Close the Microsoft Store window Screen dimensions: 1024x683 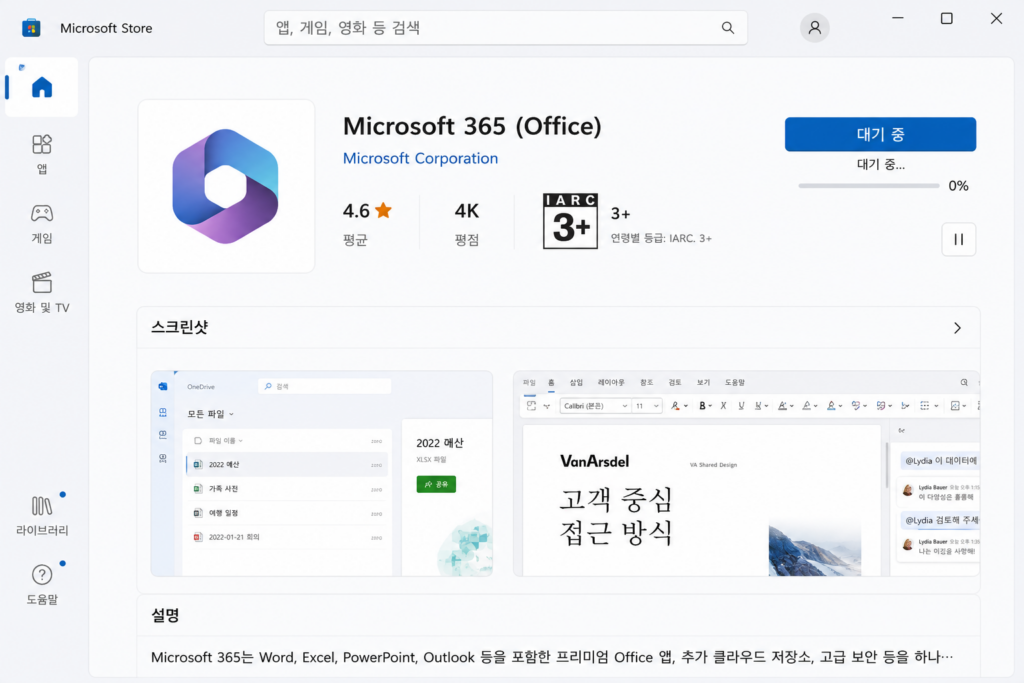pos(996,18)
